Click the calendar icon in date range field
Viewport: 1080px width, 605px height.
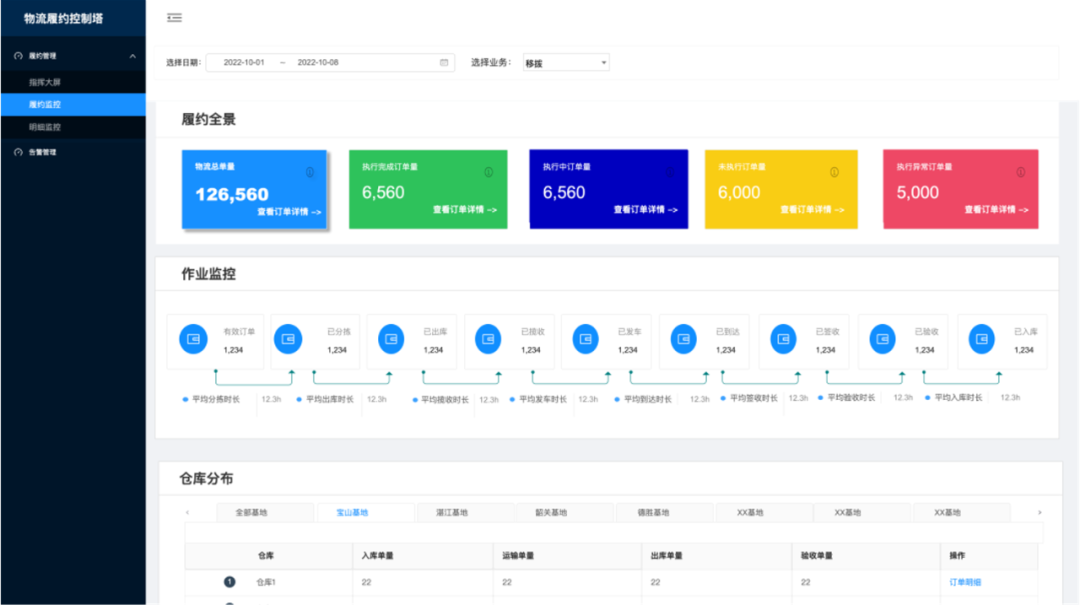[444, 62]
